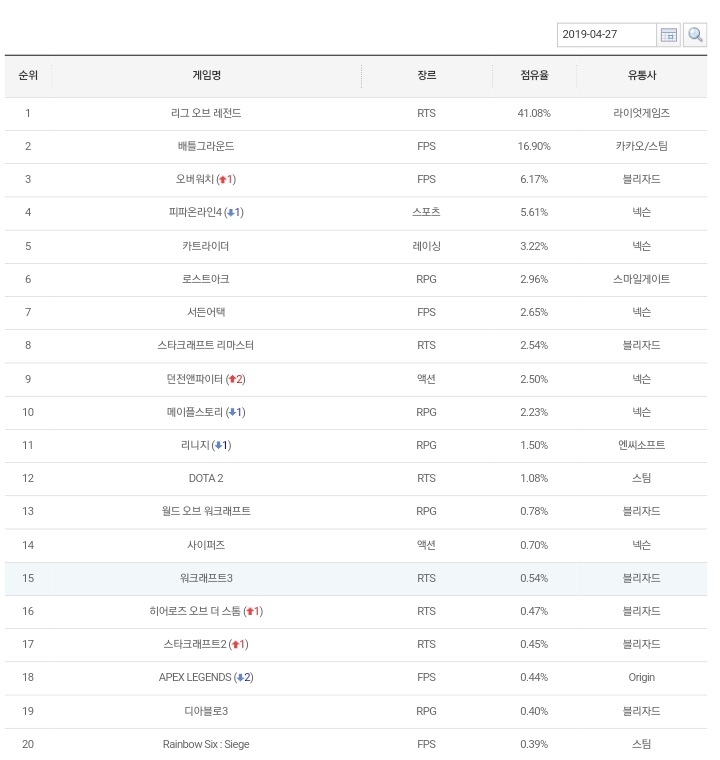
Task: Click blue down arrow beside 메이플스토리
Action: pyautogui.click(x=232, y=412)
